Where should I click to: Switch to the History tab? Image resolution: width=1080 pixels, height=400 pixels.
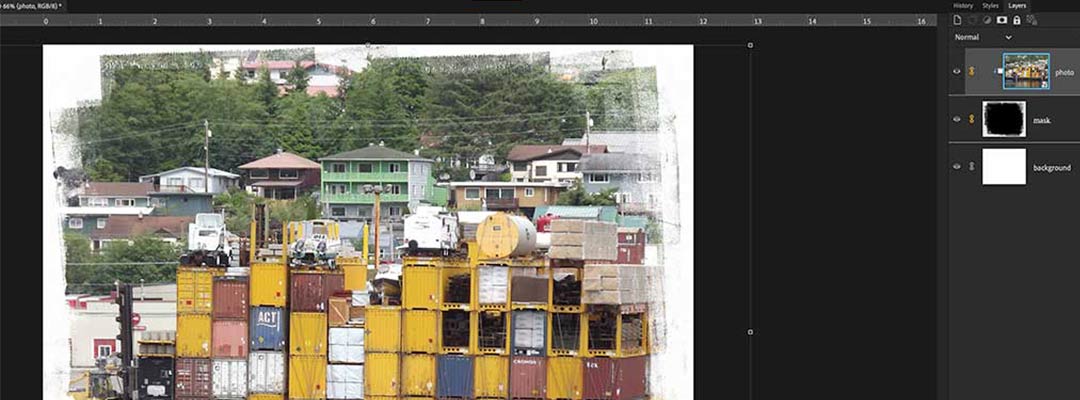coord(962,6)
